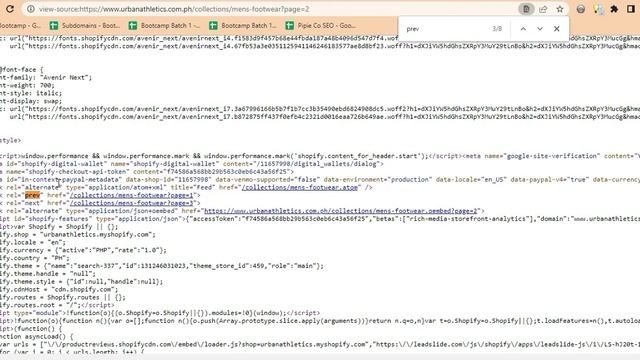Click the highlighted page icon in the address bar
The image size is (640, 360).
coord(526,9)
